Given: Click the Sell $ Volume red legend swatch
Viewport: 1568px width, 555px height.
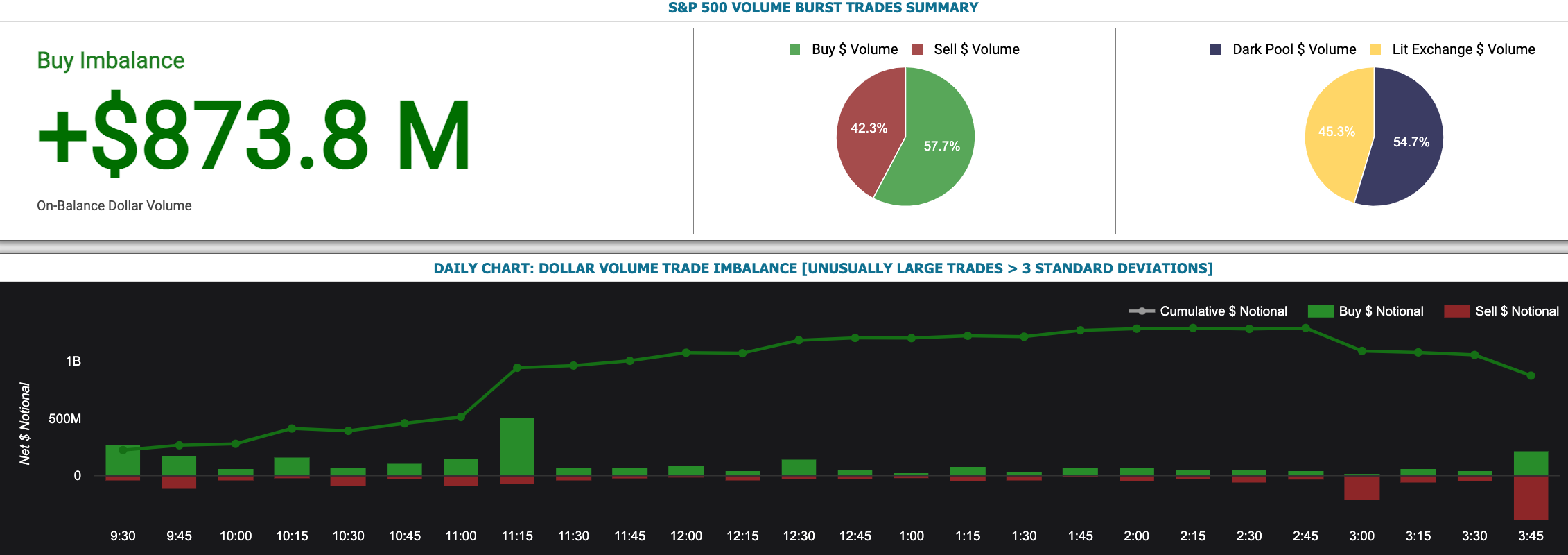Looking at the screenshot, I should [x=918, y=49].
